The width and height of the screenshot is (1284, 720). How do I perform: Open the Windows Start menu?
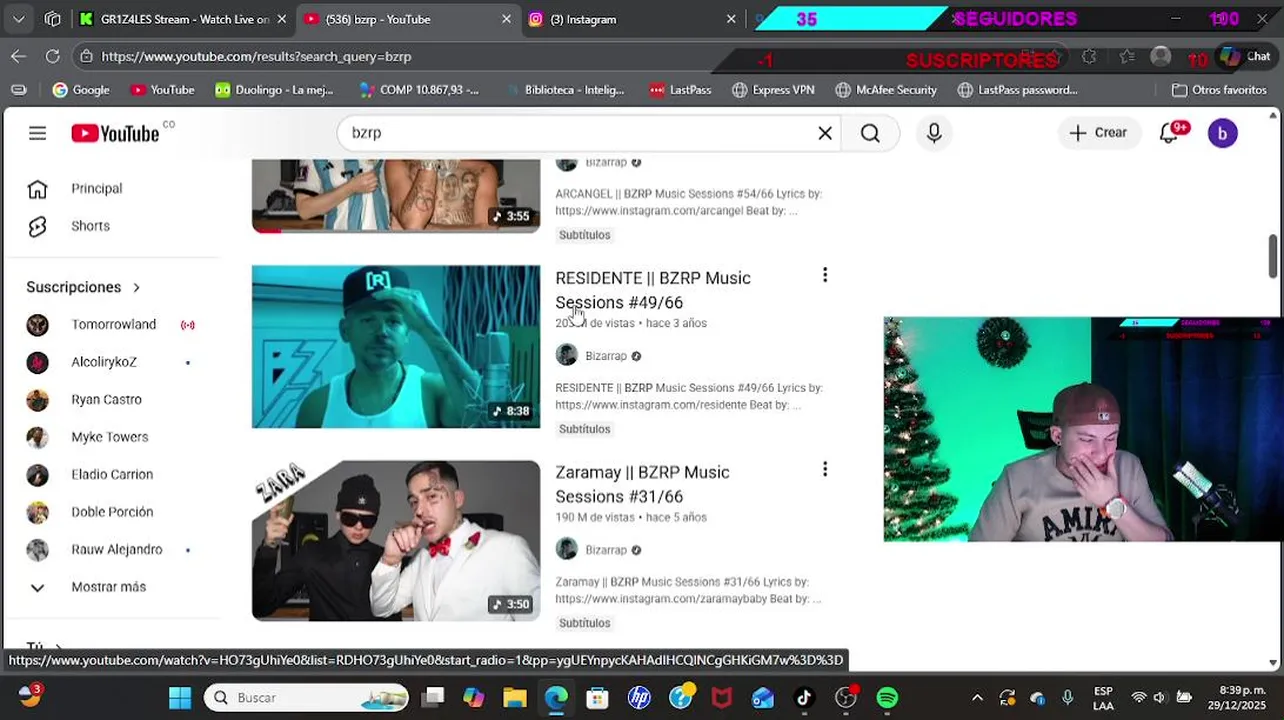click(180, 698)
